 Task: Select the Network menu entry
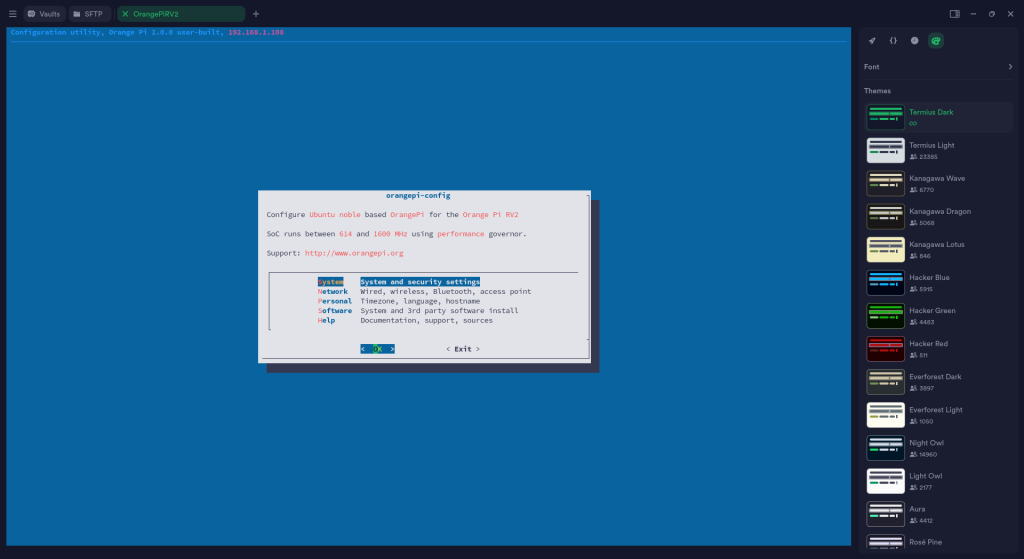tap(333, 291)
